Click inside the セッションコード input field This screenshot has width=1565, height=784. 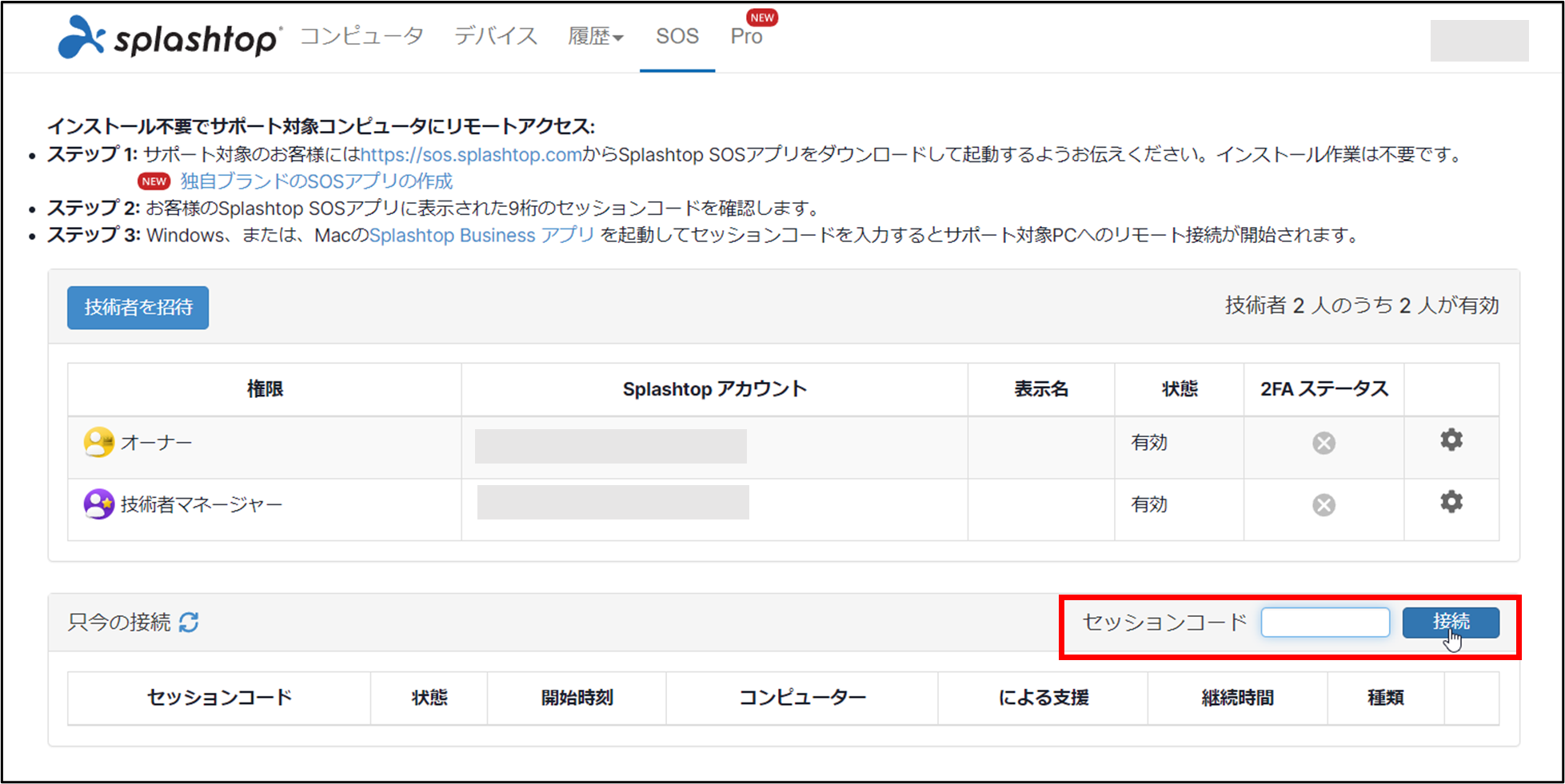pyautogui.click(x=1325, y=622)
